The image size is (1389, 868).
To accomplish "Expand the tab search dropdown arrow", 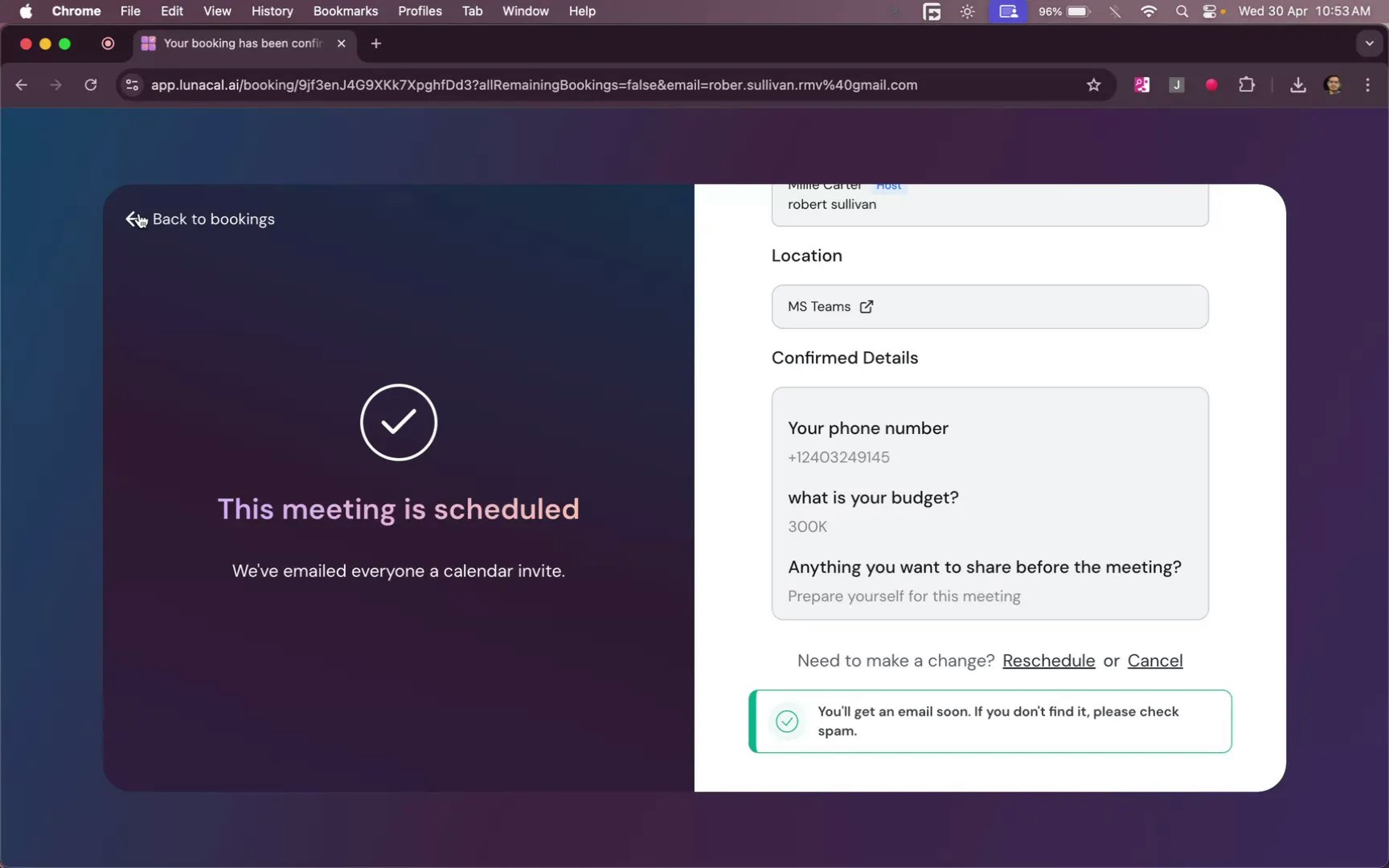I will click(x=1370, y=43).
